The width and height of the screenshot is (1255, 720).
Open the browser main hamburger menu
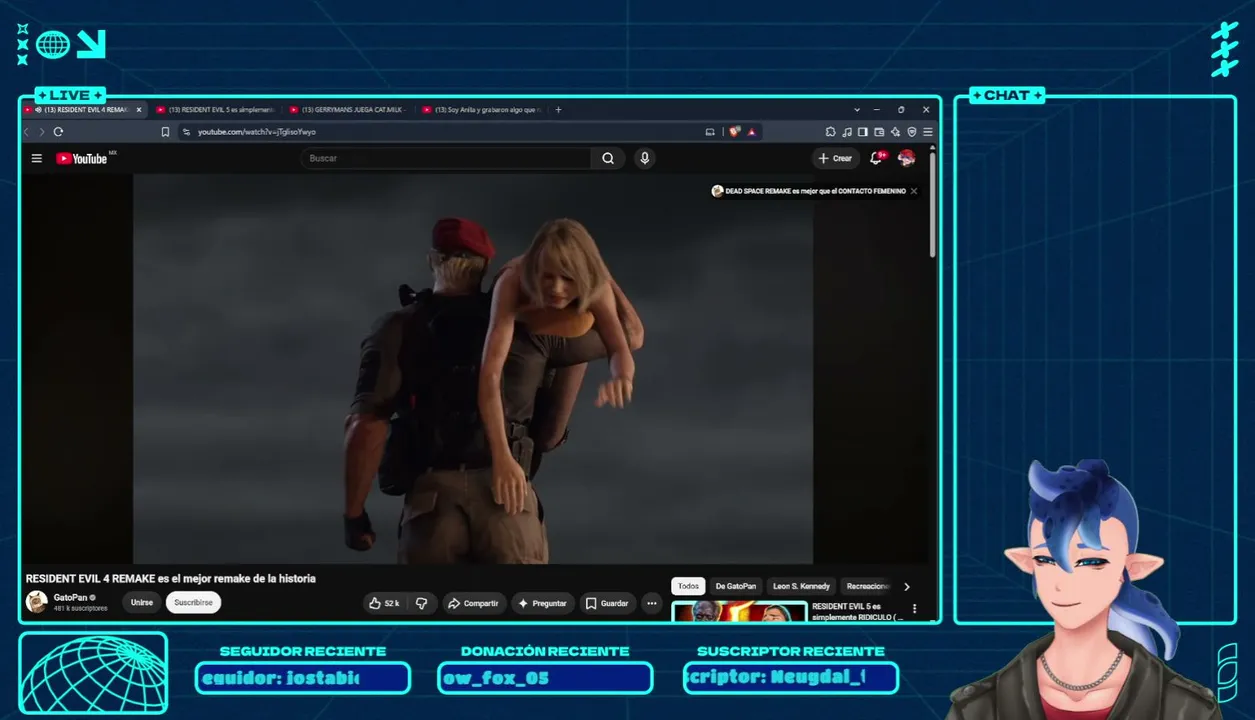[928, 132]
